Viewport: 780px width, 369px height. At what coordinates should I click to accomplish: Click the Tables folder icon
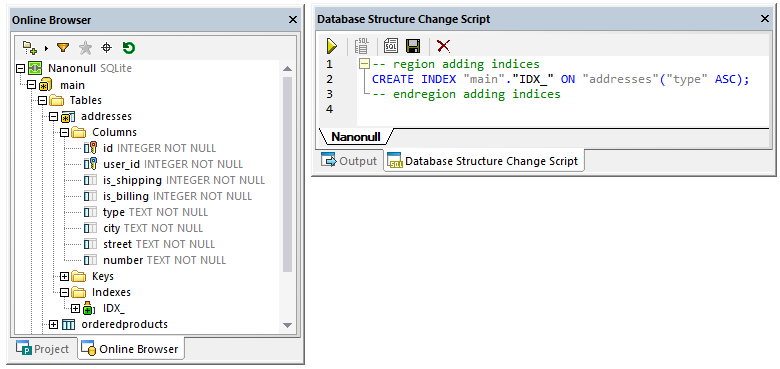[x=56, y=101]
